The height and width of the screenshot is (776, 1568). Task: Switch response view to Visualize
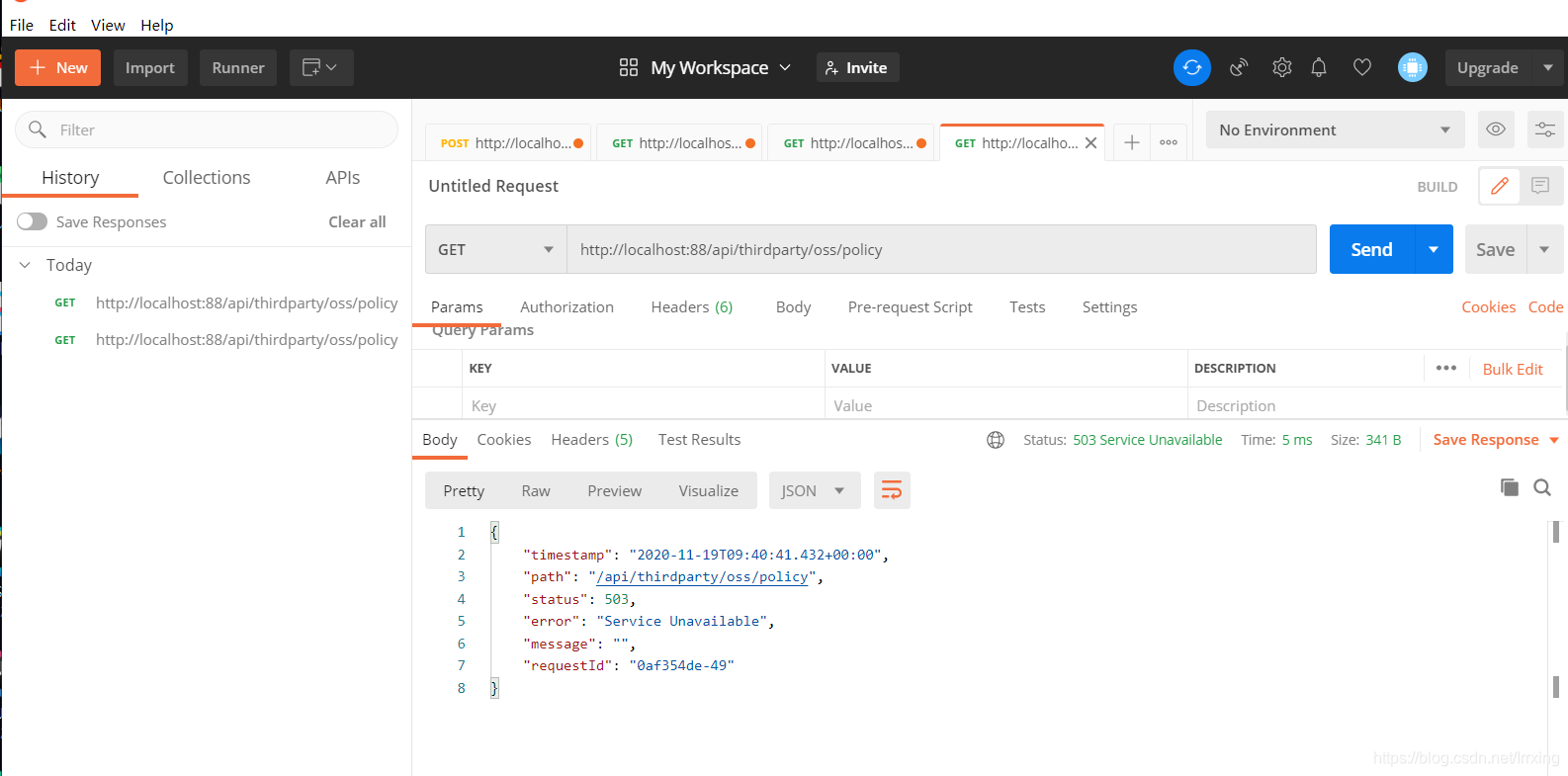708,490
